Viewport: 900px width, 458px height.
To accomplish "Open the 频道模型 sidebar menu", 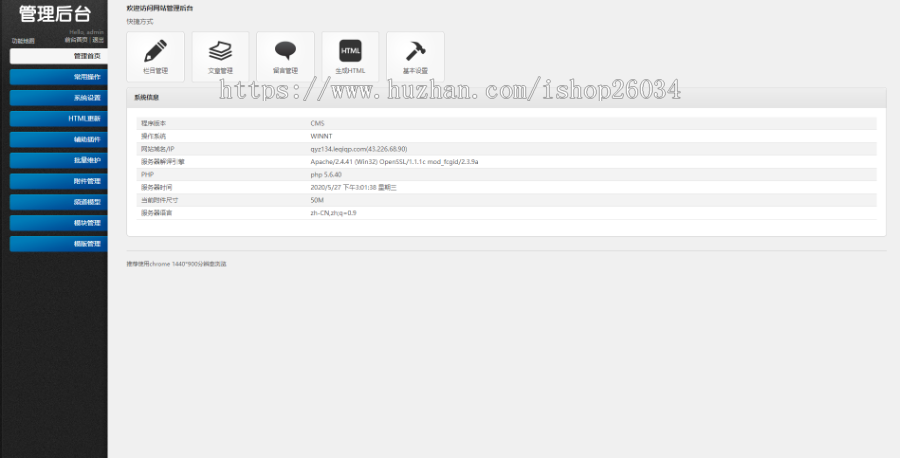I will 59,202.
